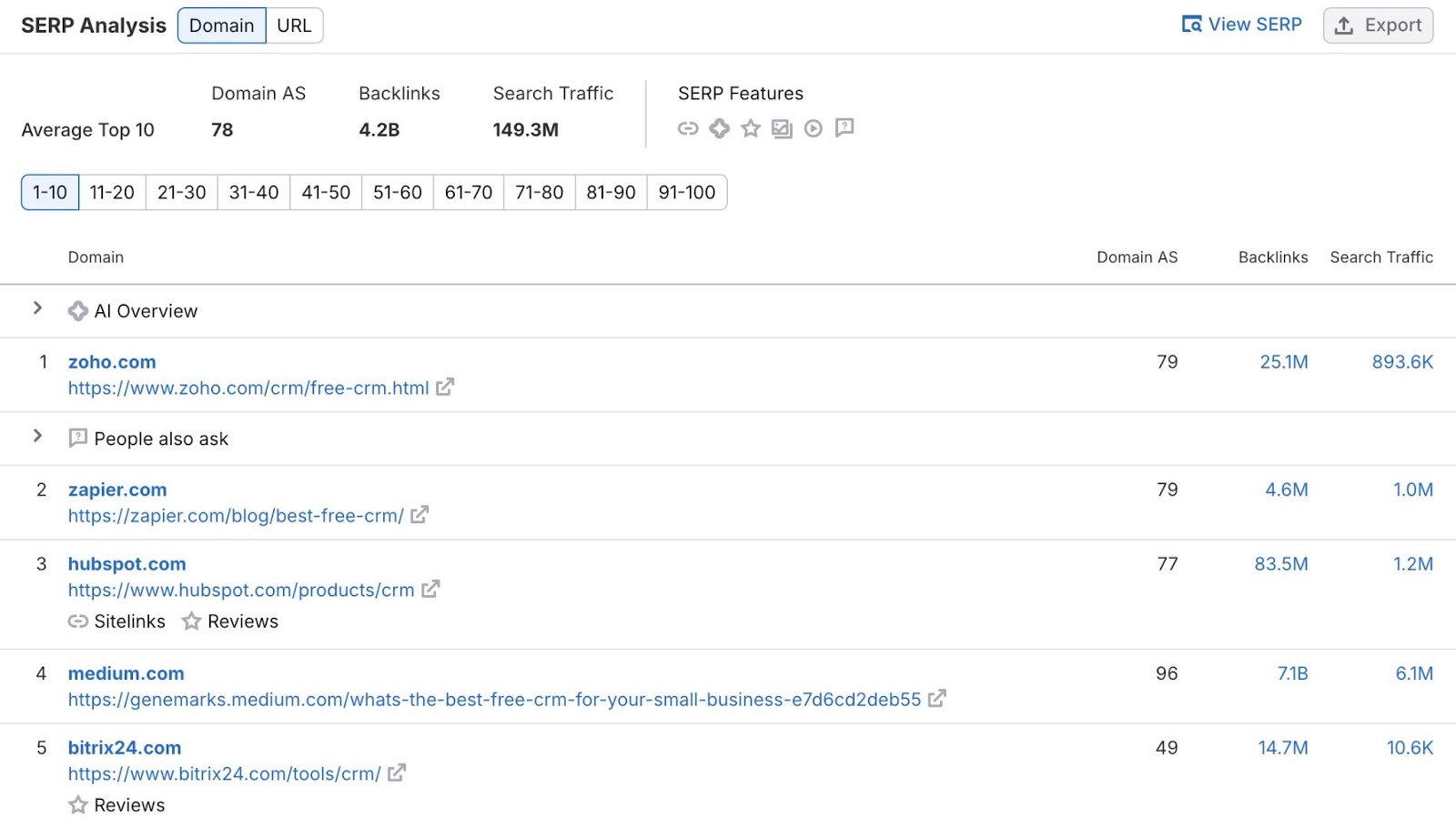The image size is (1456, 829).
Task: Click the external link icon beside medium.com article
Action: (938, 699)
